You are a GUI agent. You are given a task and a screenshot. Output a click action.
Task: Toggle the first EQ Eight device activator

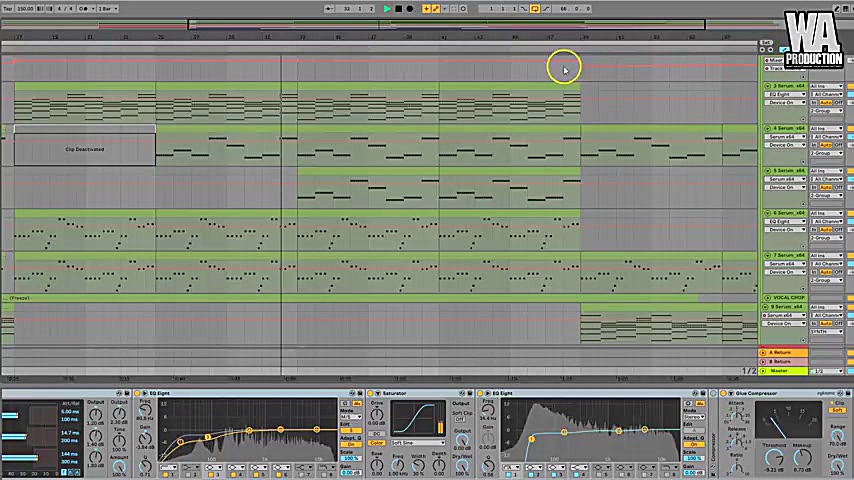point(138,393)
